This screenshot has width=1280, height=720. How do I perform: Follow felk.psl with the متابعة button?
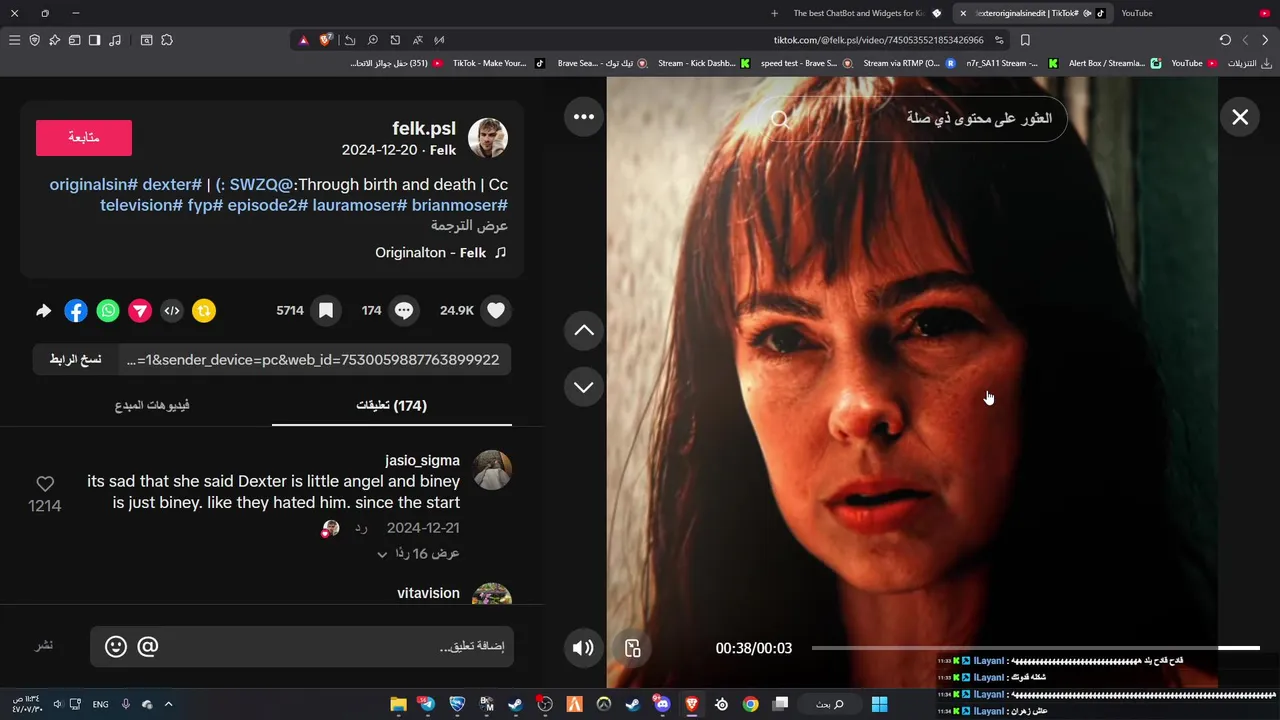(84, 138)
